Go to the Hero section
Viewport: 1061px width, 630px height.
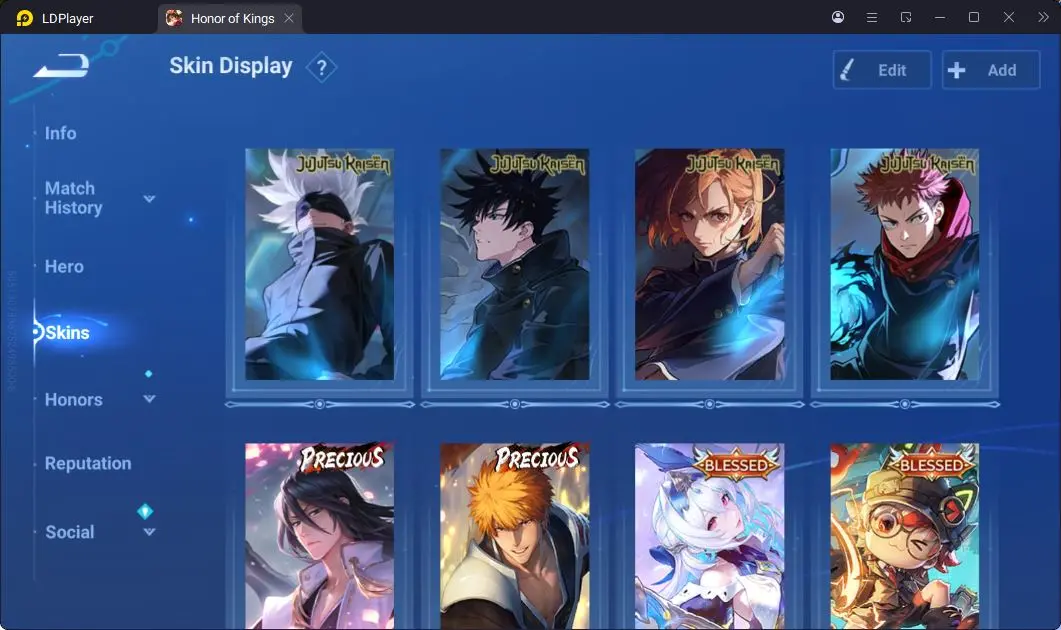pos(64,267)
